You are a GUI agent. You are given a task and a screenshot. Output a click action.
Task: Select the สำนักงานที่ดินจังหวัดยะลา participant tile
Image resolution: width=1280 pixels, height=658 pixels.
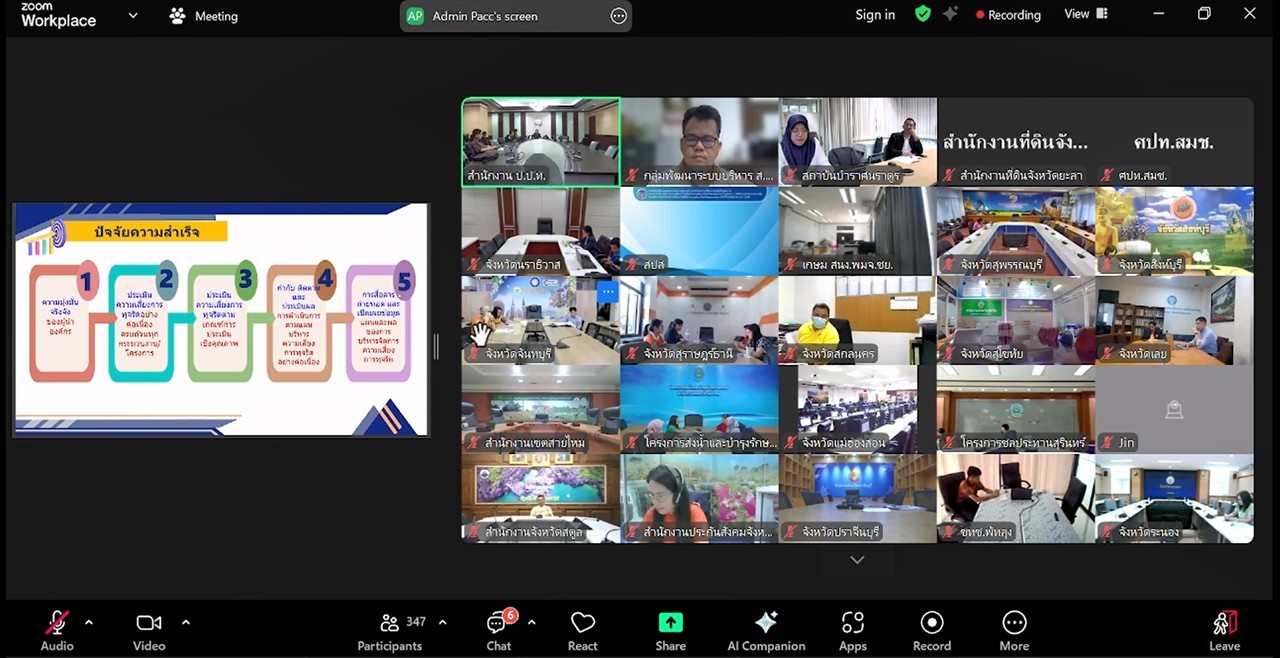(x=1016, y=142)
